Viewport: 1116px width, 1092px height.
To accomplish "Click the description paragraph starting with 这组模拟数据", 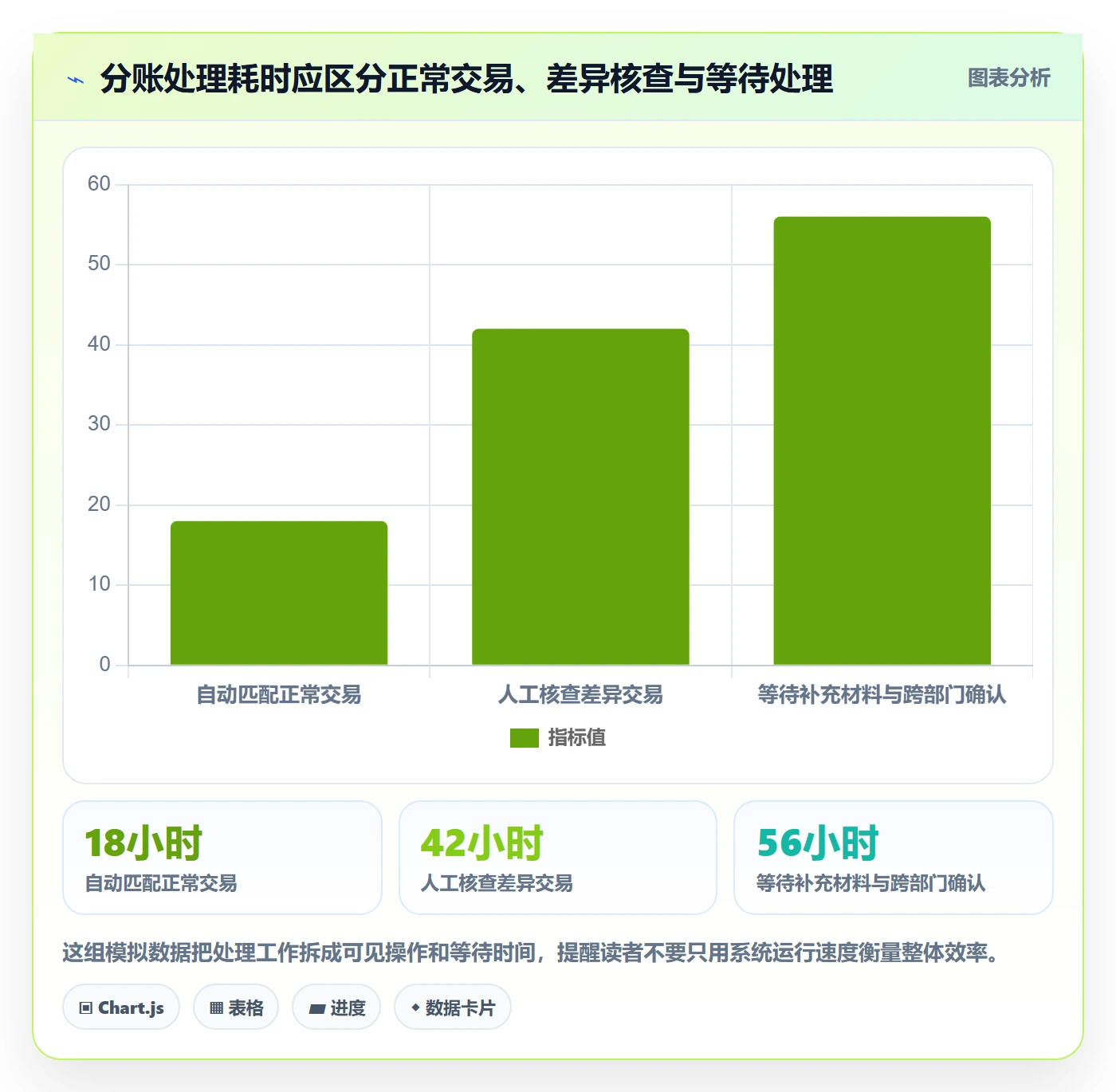I will [532, 953].
